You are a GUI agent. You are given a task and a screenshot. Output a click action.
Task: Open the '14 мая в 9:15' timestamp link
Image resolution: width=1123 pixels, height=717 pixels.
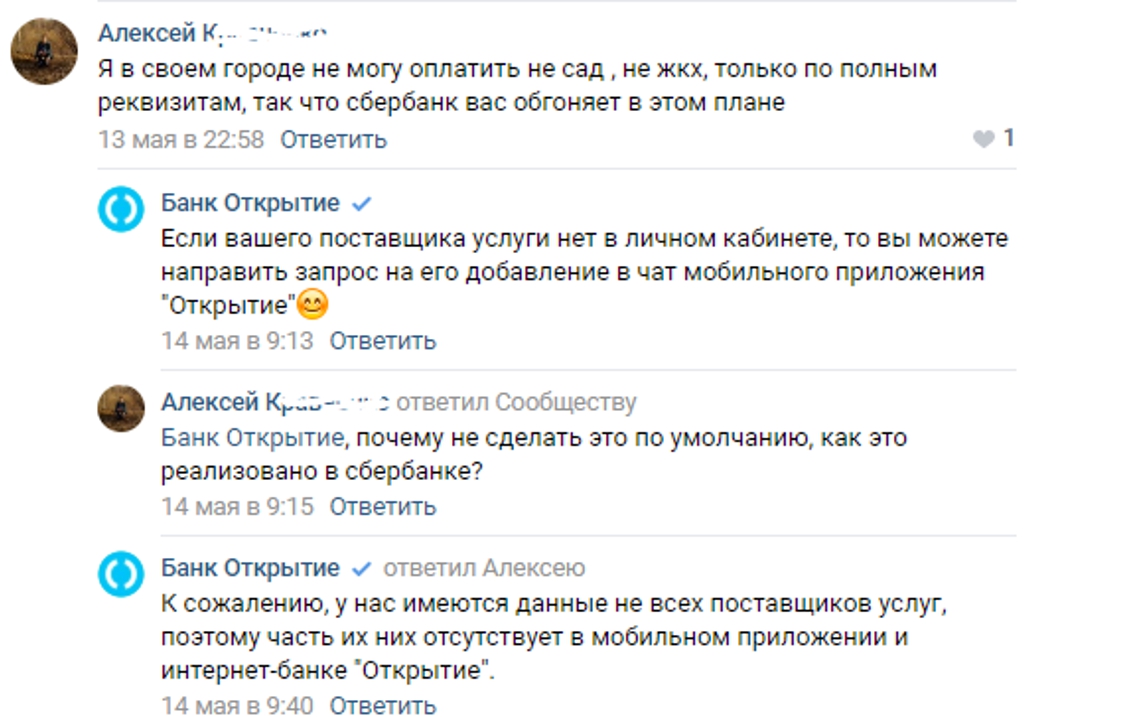[x=237, y=506]
